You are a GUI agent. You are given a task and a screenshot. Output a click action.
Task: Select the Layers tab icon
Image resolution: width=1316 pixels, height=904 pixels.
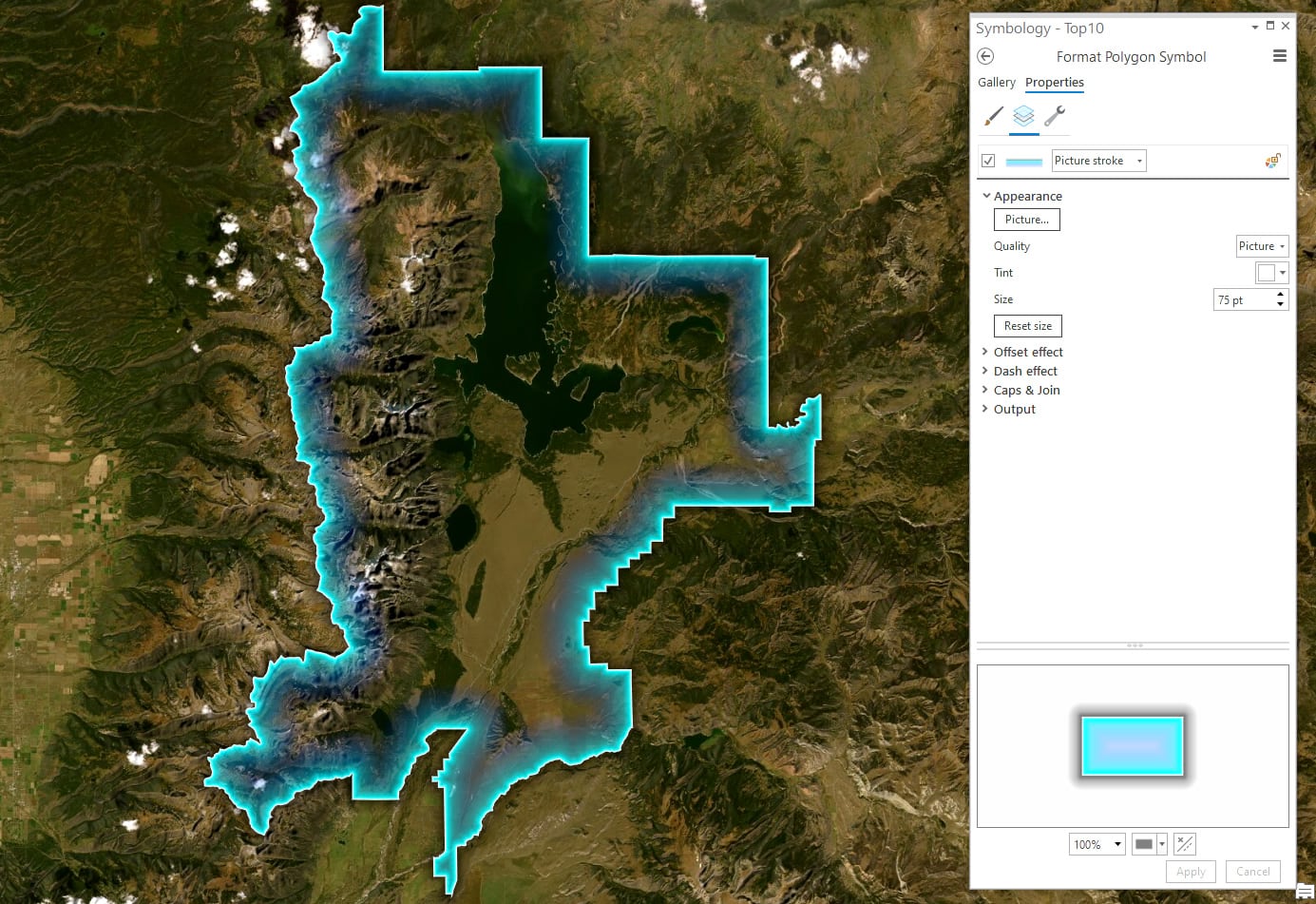coord(1023,116)
